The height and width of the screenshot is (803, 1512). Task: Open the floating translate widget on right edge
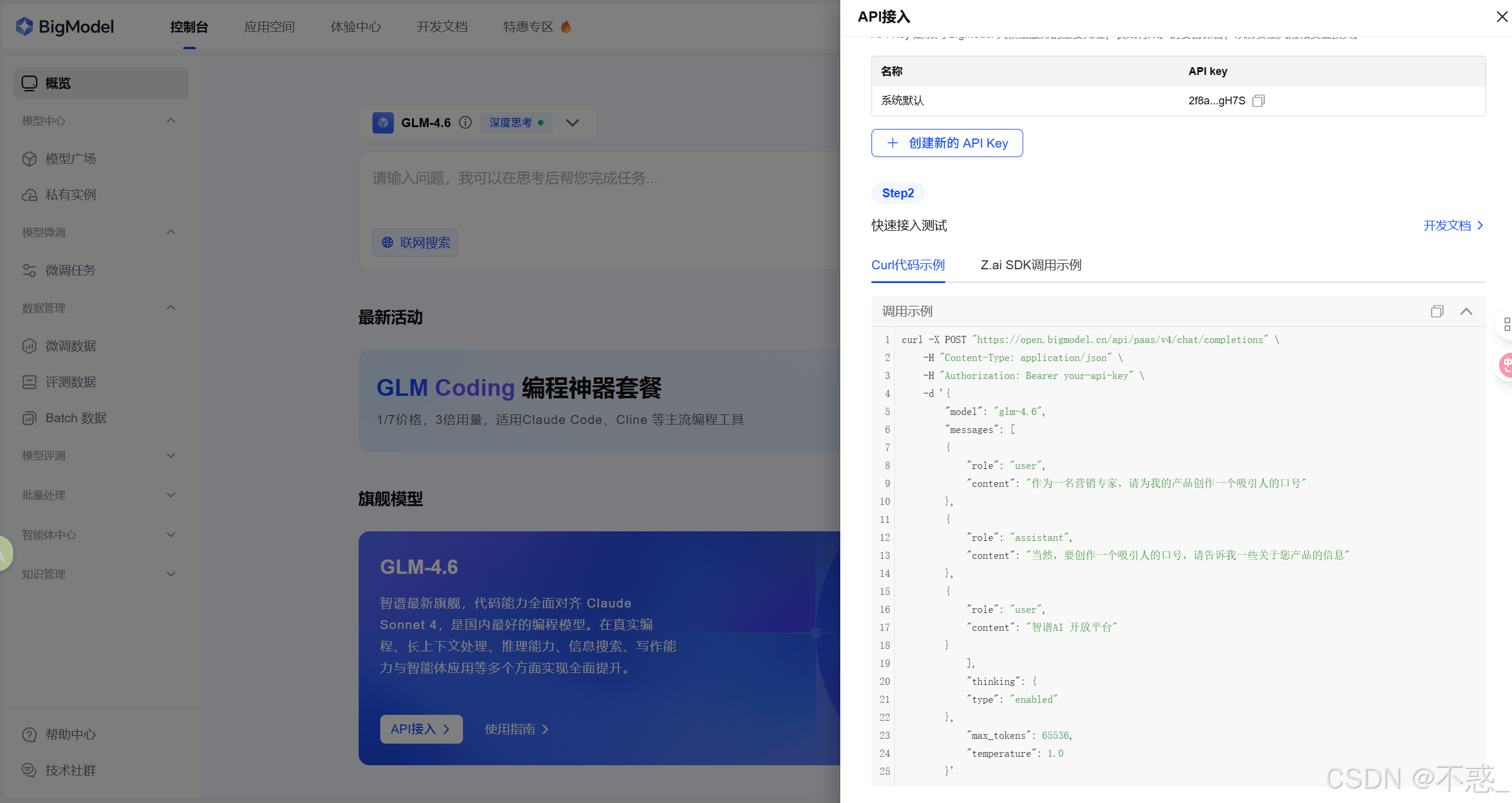click(1506, 365)
